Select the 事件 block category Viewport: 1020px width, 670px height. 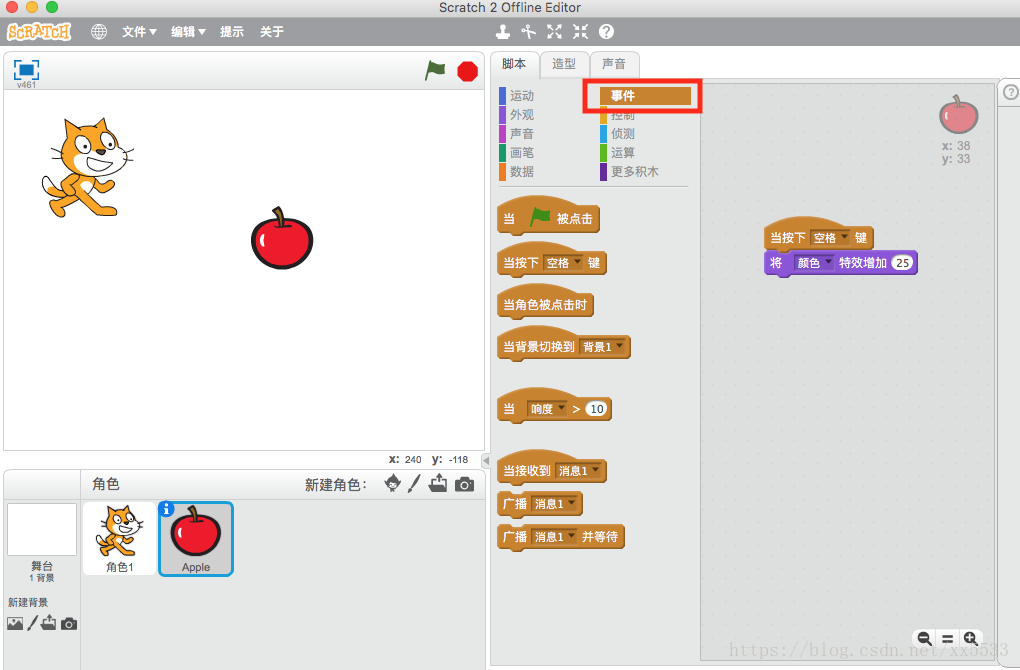(x=645, y=96)
